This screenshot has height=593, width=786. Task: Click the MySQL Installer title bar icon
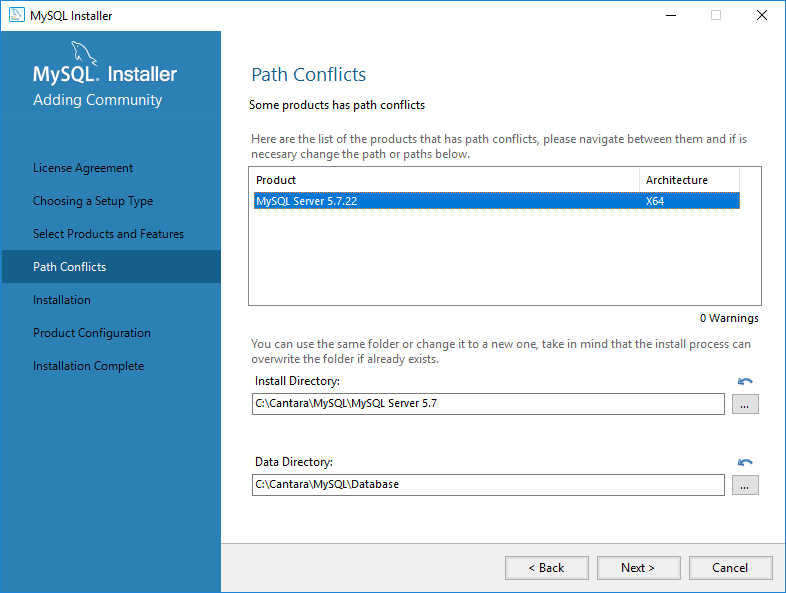[x=15, y=15]
